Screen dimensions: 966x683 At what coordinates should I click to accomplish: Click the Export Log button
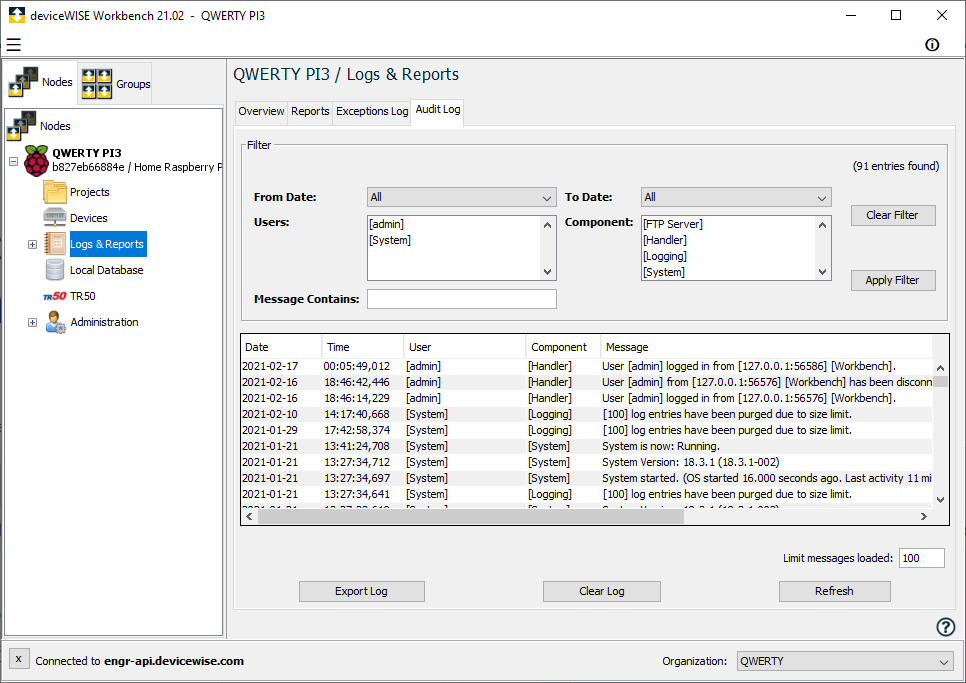coord(362,591)
